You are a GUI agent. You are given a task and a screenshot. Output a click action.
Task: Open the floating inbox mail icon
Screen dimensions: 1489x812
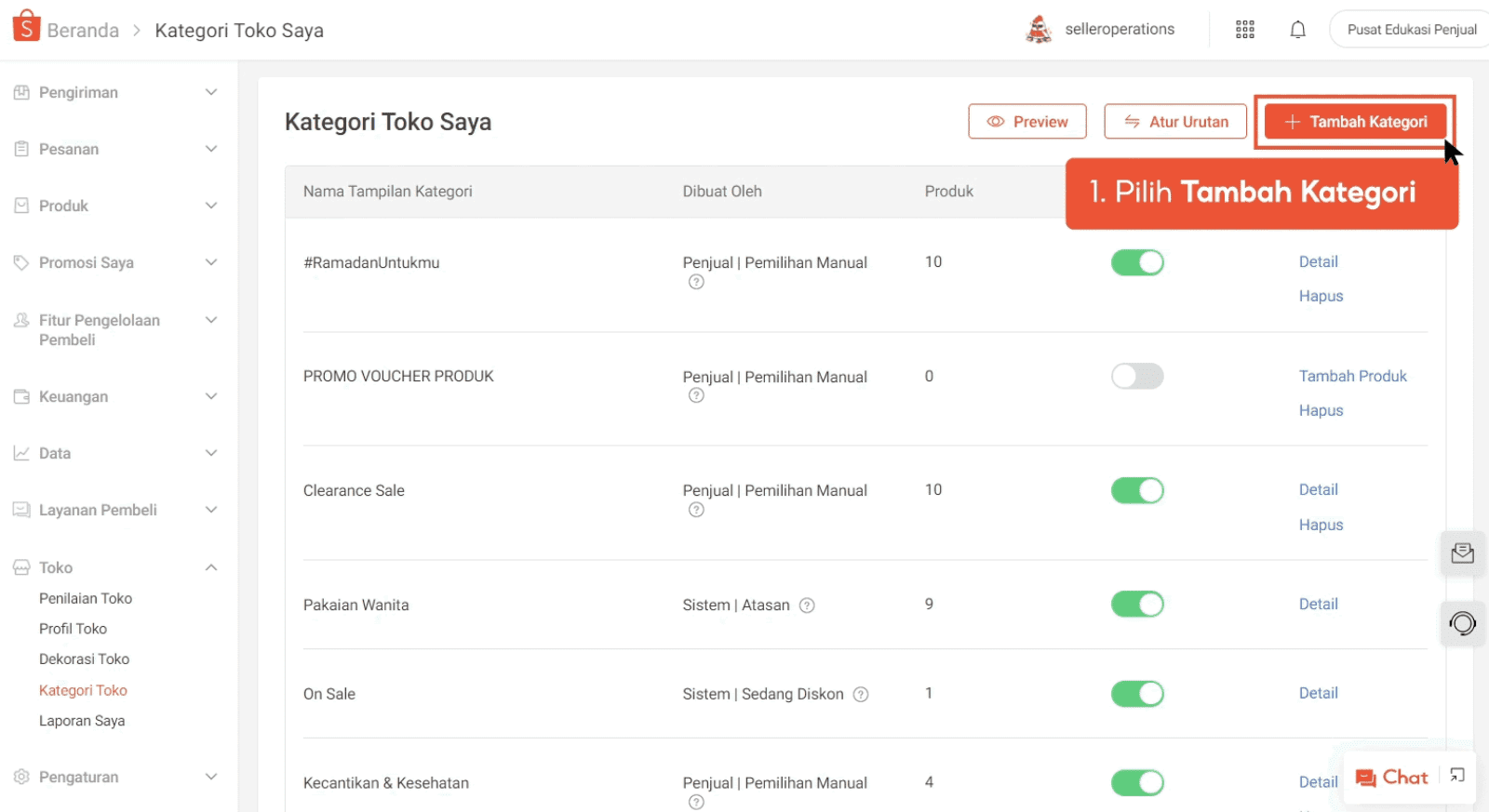1462,553
